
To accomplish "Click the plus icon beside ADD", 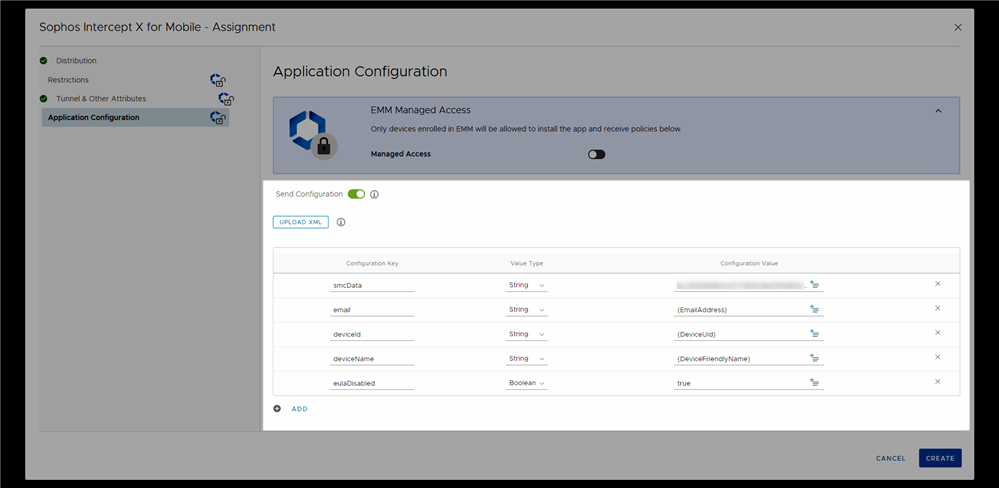I will (x=277, y=409).
